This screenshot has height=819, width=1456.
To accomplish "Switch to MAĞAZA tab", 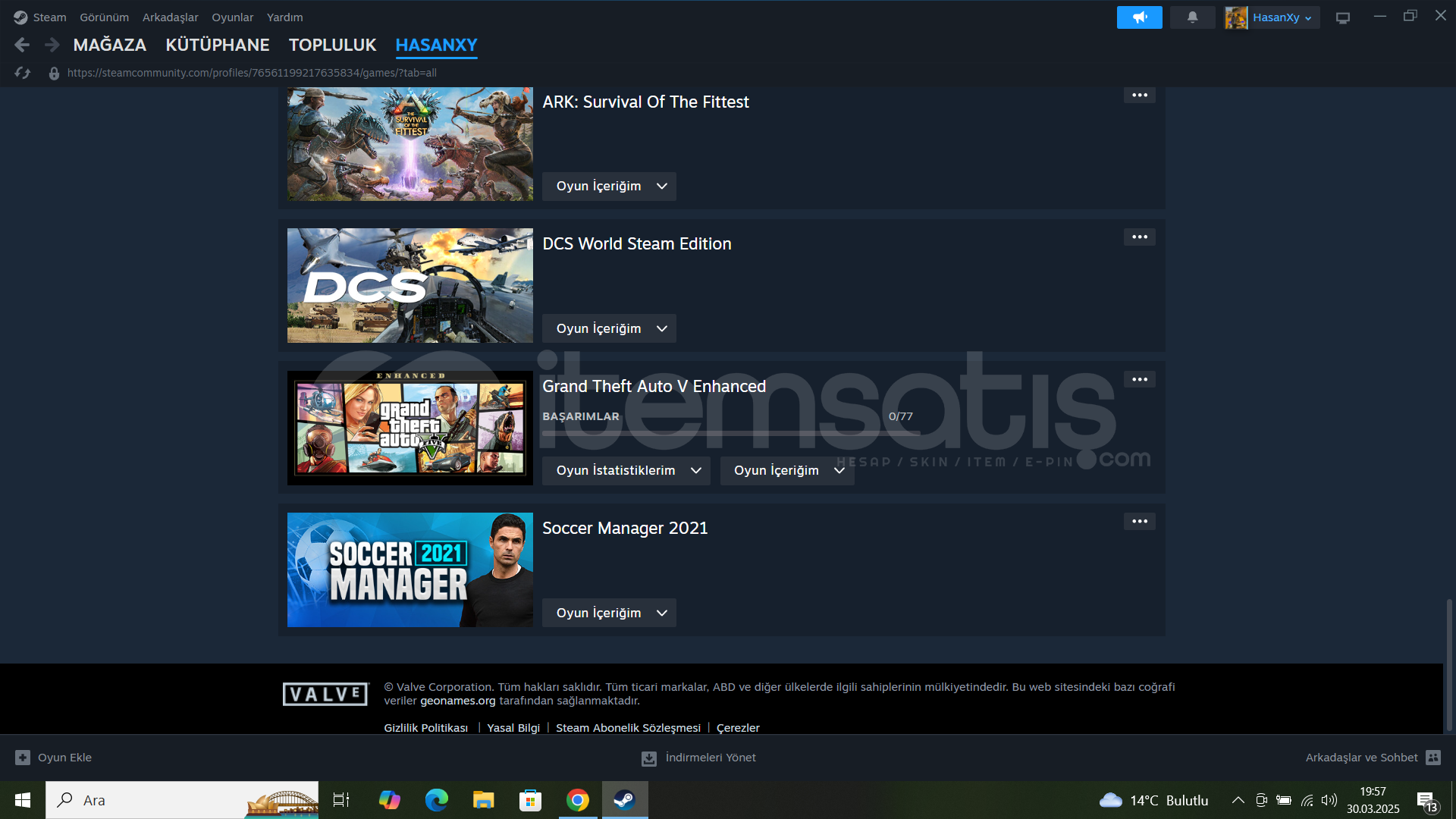I will [x=110, y=45].
